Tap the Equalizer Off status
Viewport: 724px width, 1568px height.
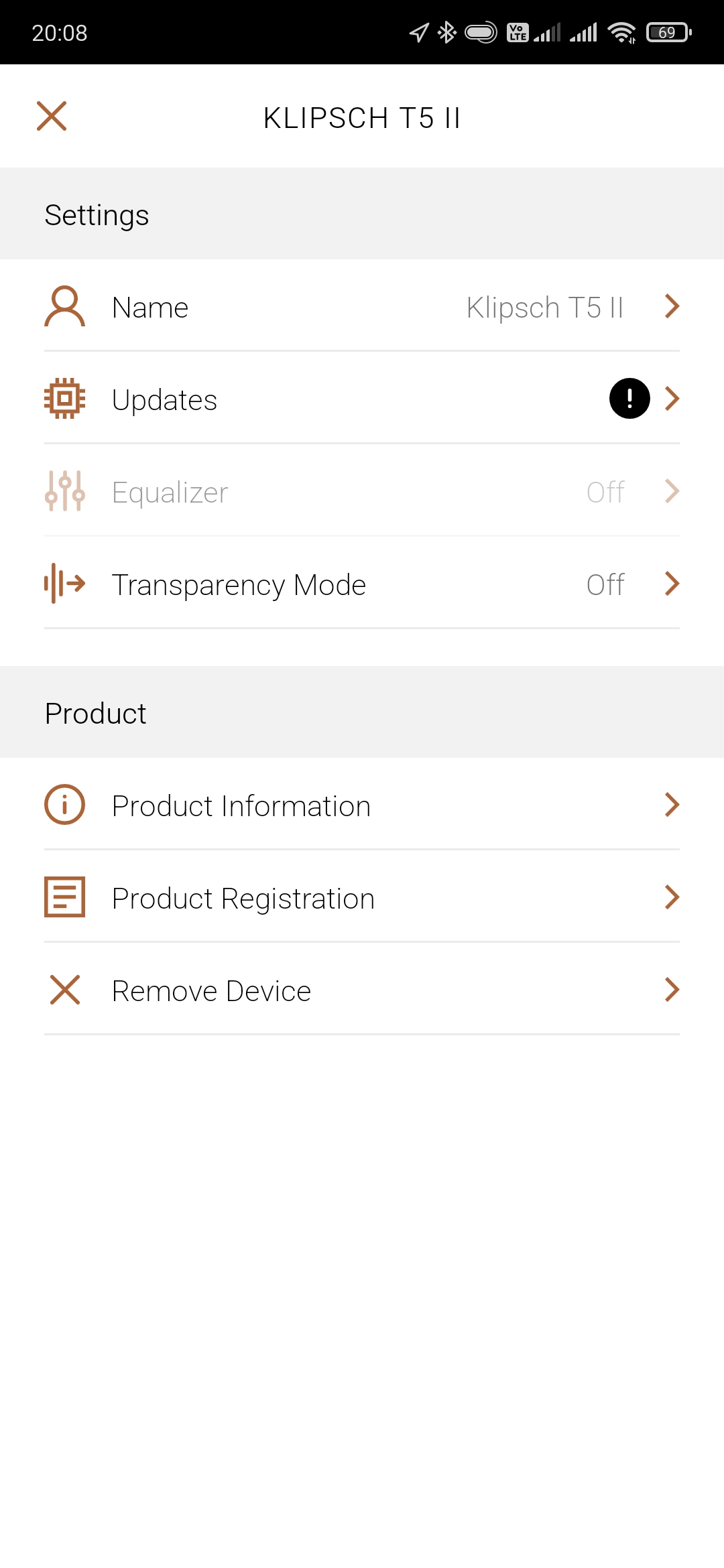[x=605, y=493]
